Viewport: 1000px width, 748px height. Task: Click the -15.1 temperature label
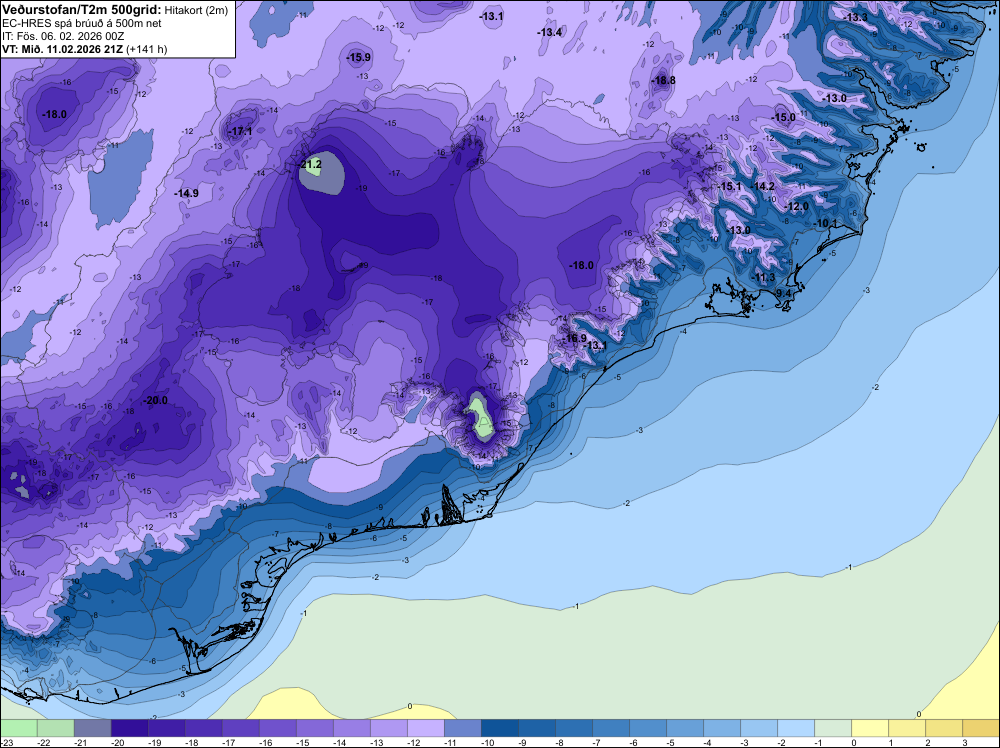pyautogui.click(x=730, y=186)
